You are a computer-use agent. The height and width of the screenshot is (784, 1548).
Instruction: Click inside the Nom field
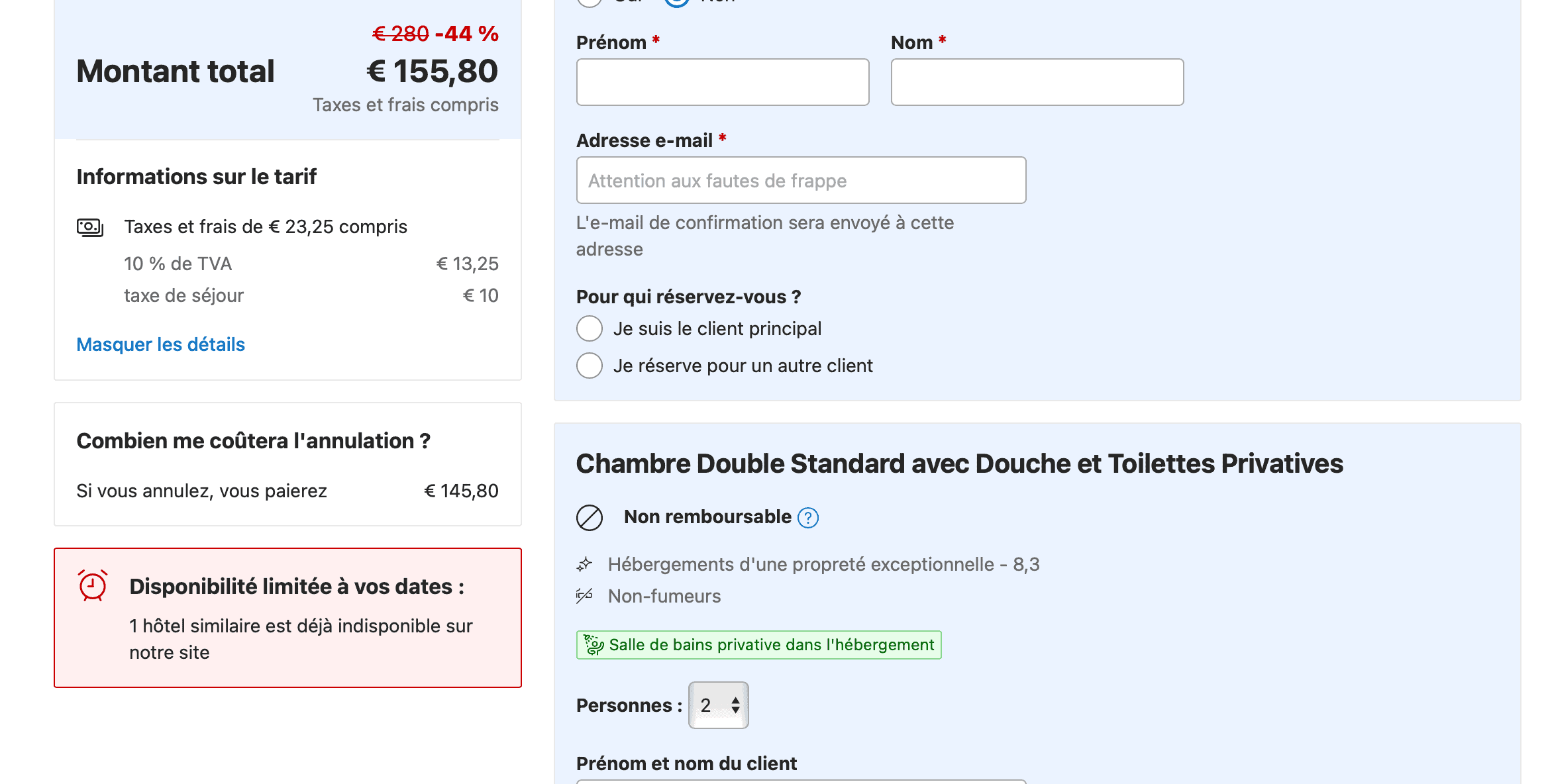click(x=1037, y=81)
